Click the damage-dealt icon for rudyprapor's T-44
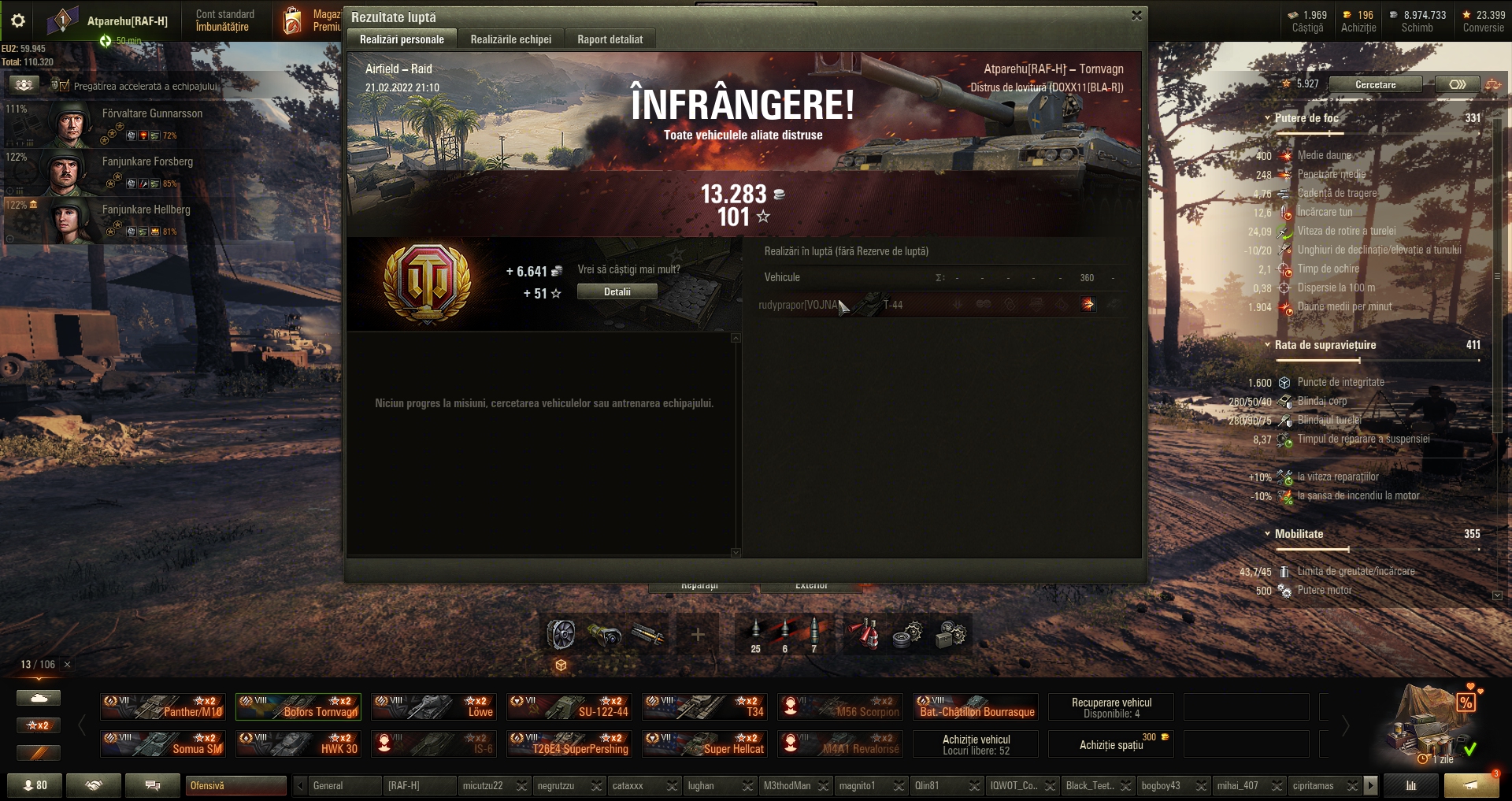Image resolution: width=1512 pixels, height=801 pixels. coord(1088,305)
